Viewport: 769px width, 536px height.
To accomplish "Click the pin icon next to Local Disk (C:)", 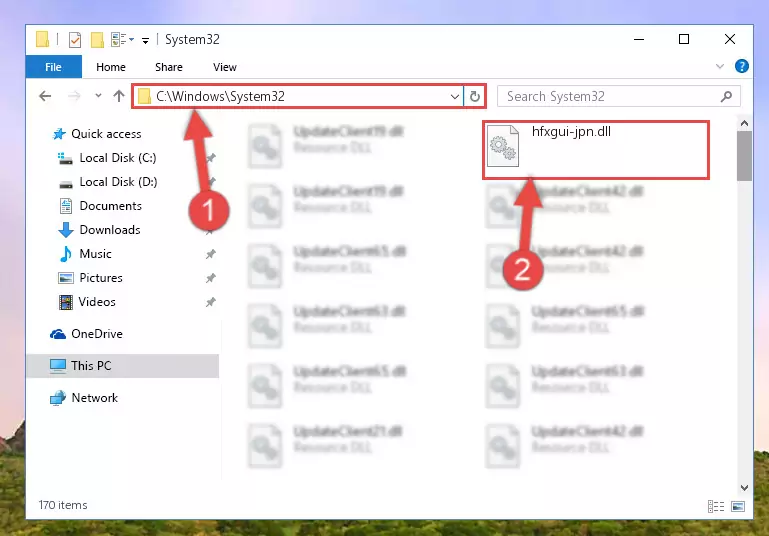I will 211,158.
